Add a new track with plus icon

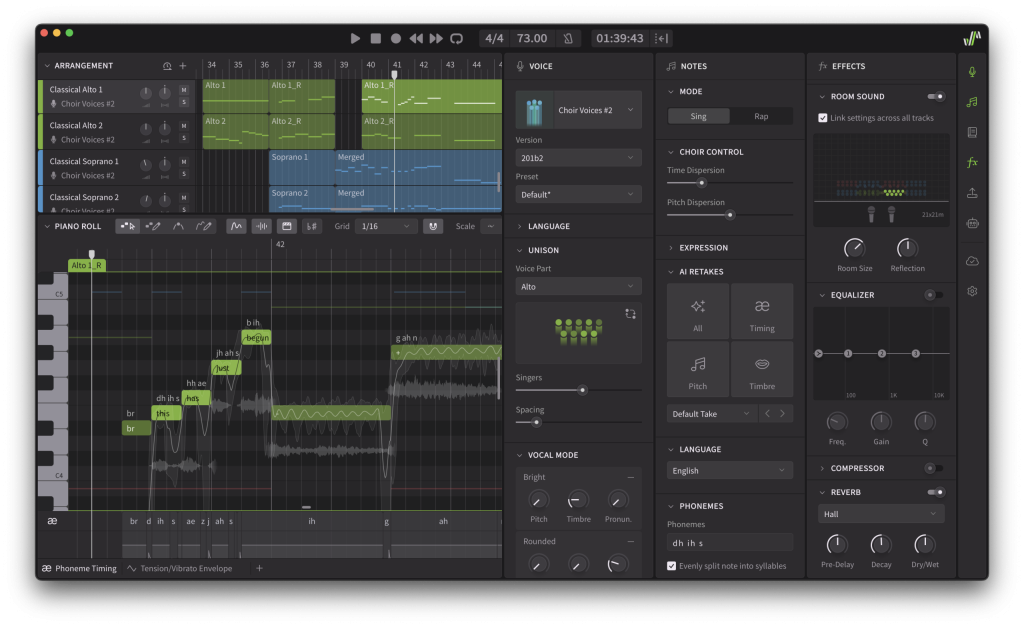[182, 66]
